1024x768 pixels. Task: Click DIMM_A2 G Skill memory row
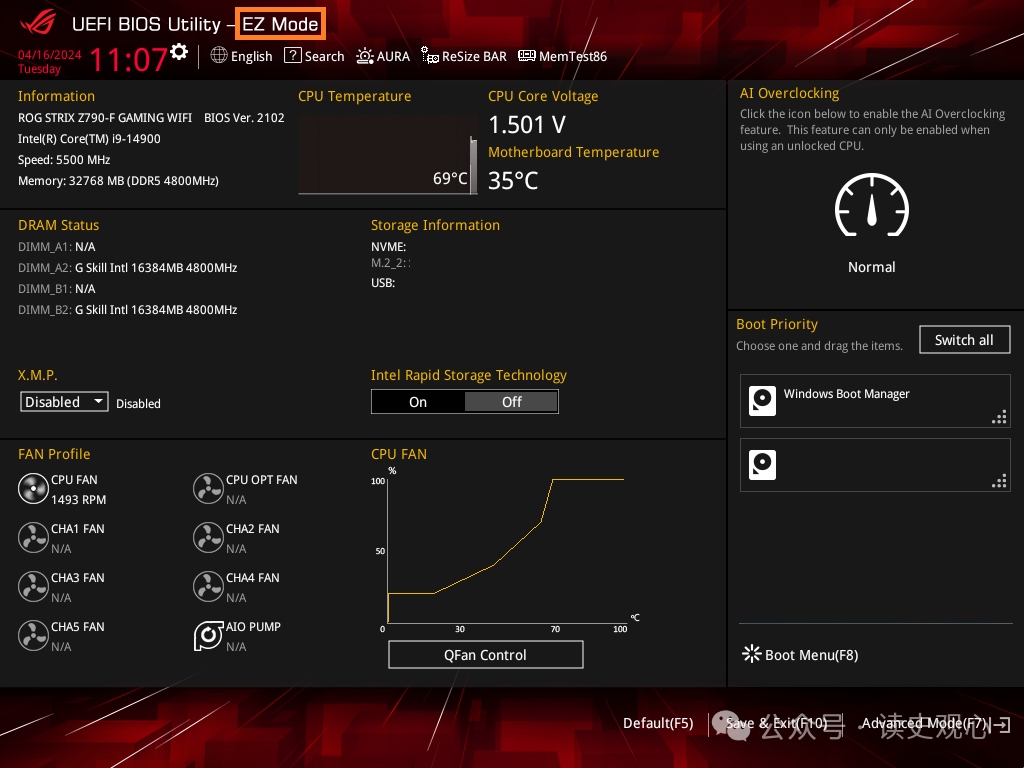click(x=127, y=268)
